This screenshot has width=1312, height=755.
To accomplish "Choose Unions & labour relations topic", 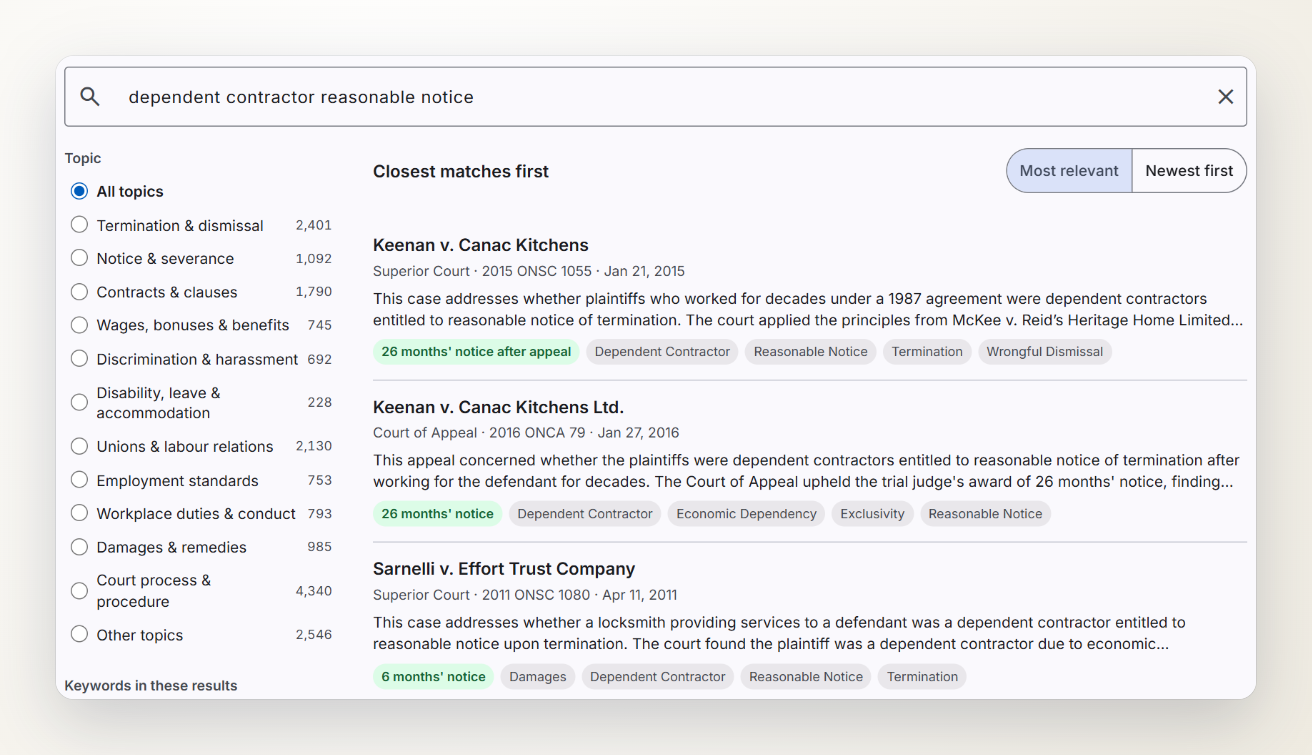I will pos(79,446).
